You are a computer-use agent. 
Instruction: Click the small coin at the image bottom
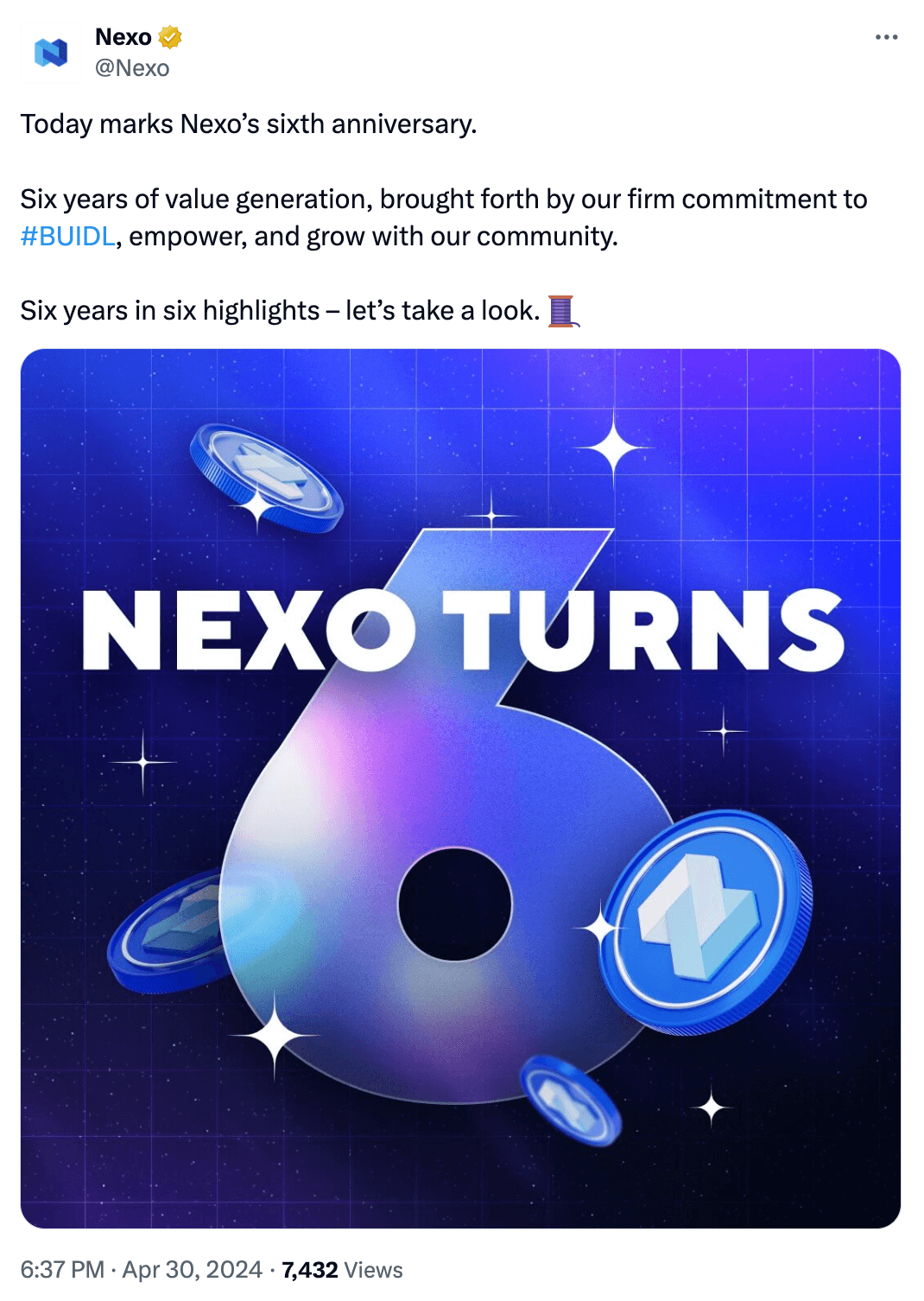pyautogui.click(x=570, y=1101)
